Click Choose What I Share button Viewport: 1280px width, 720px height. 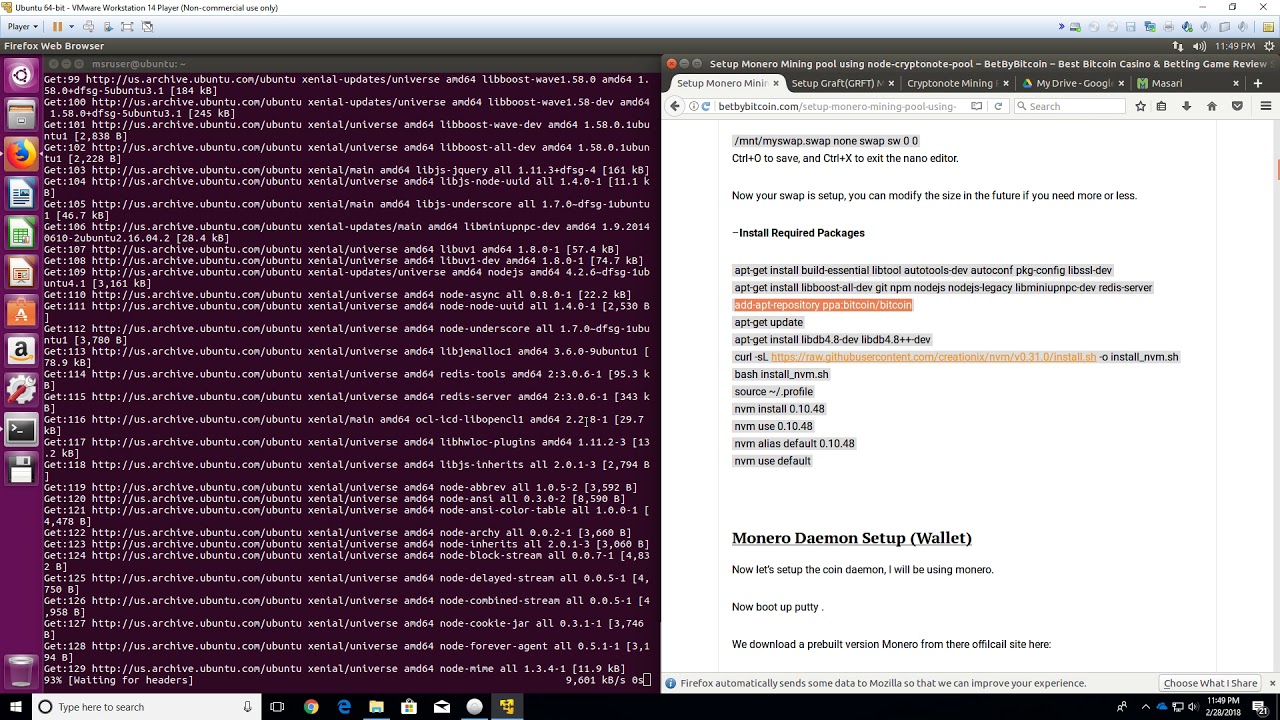pyautogui.click(x=1210, y=683)
